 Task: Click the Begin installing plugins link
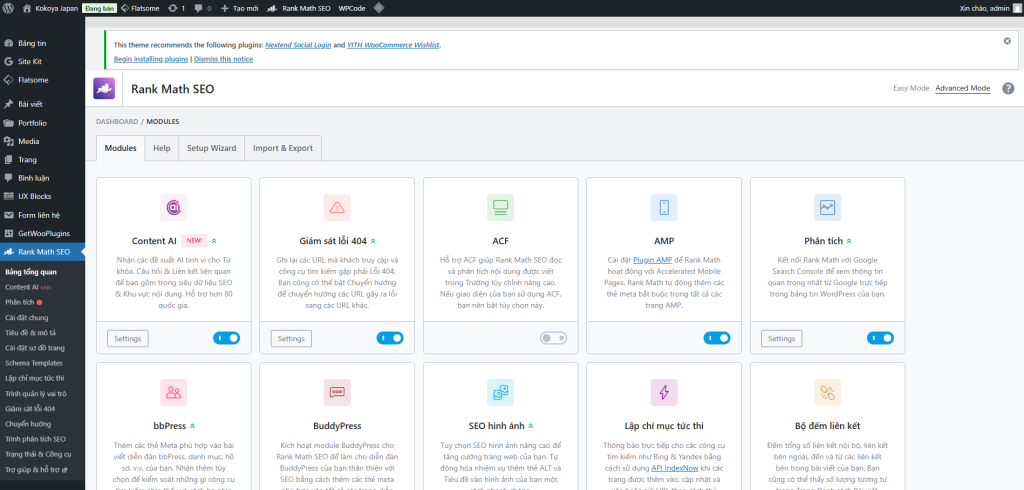point(152,59)
